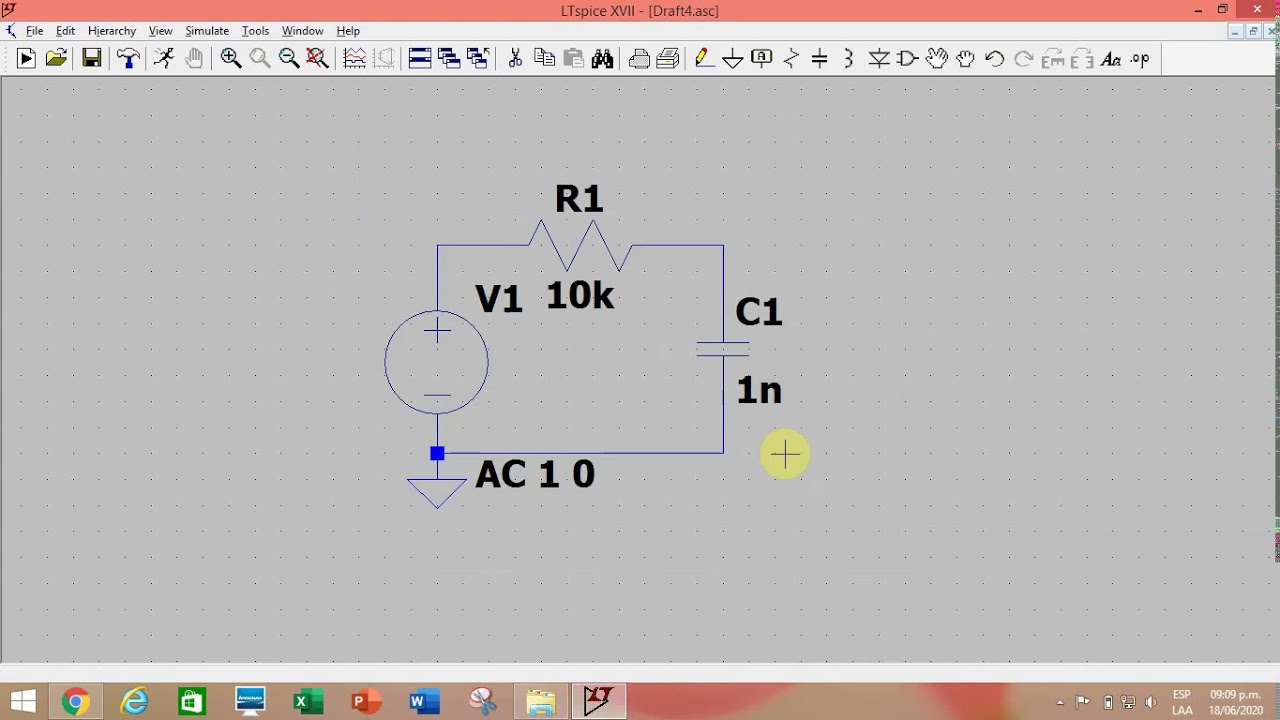Click the Zoom to Fit icon
Image resolution: width=1280 pixels, height=720 pixels.
click(x=318, y=59)
